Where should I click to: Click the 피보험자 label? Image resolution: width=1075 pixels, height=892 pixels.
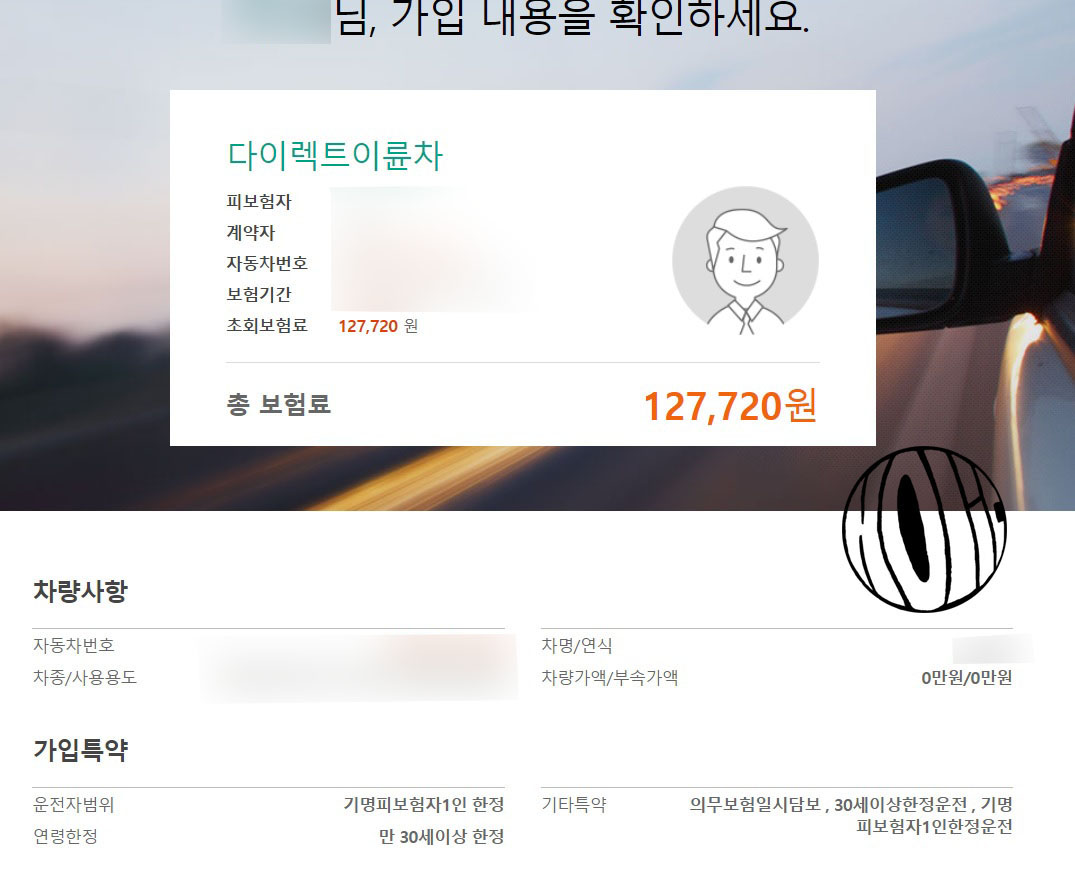pyautogui.click(x=259, y=202)
